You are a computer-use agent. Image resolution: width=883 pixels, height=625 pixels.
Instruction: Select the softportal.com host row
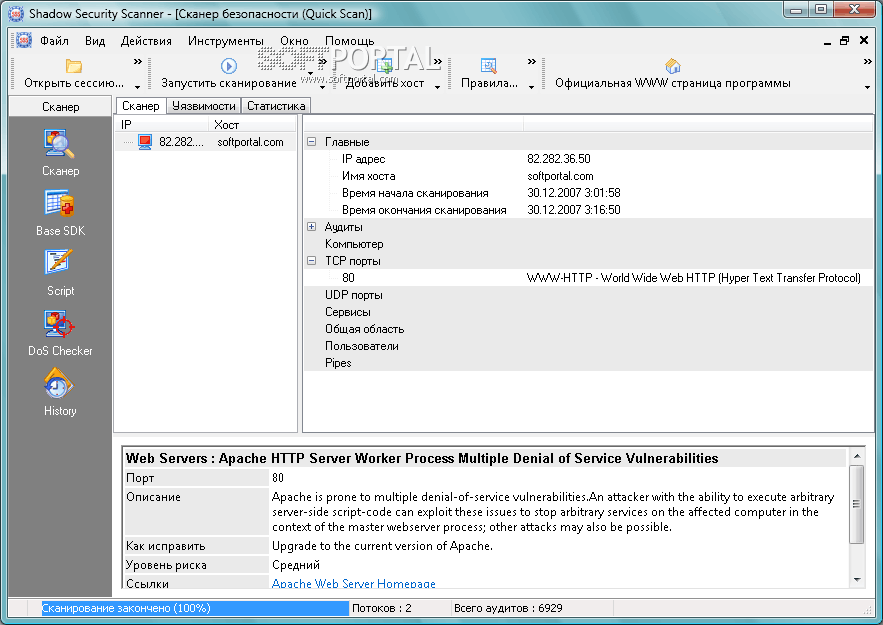pos(206,142)
